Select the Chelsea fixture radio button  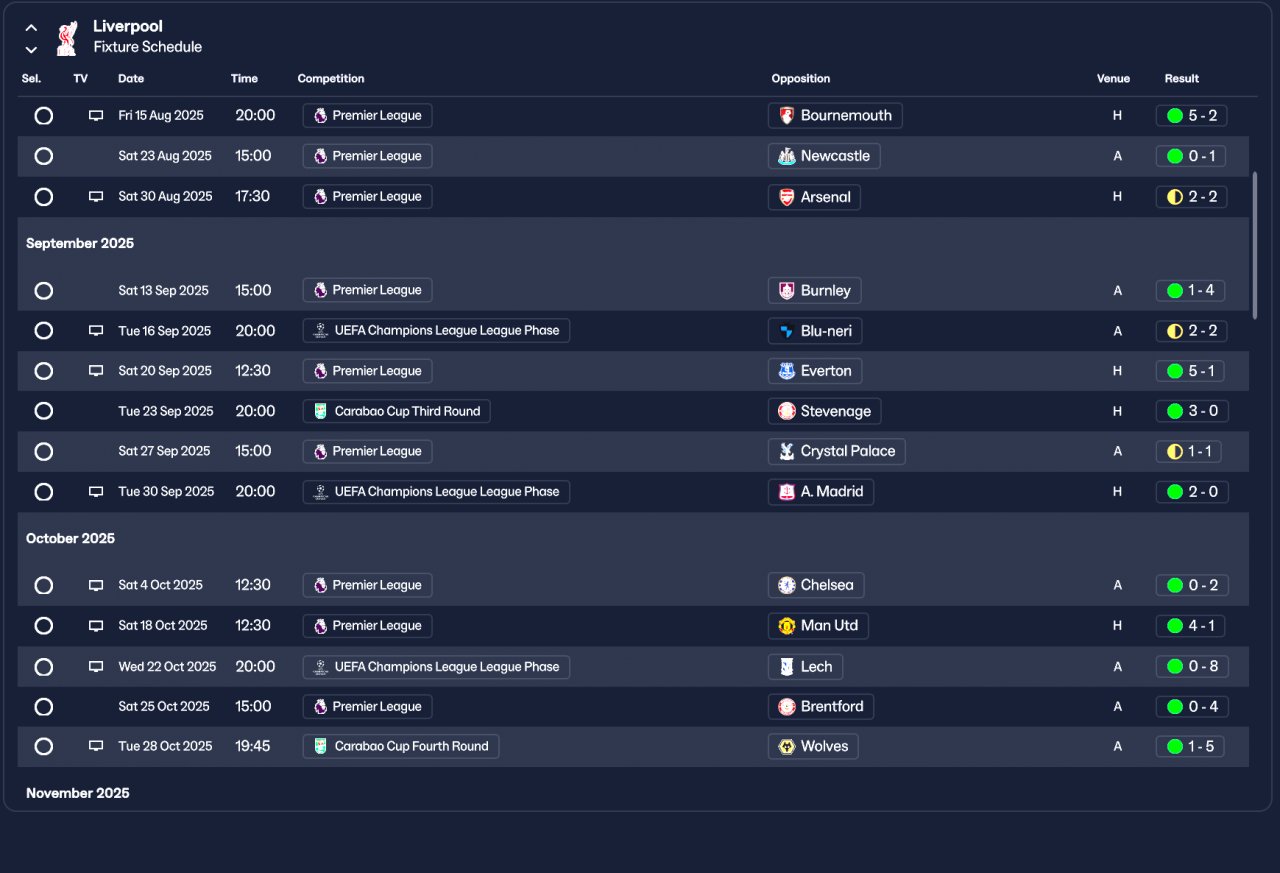click(x=43, y=586)
